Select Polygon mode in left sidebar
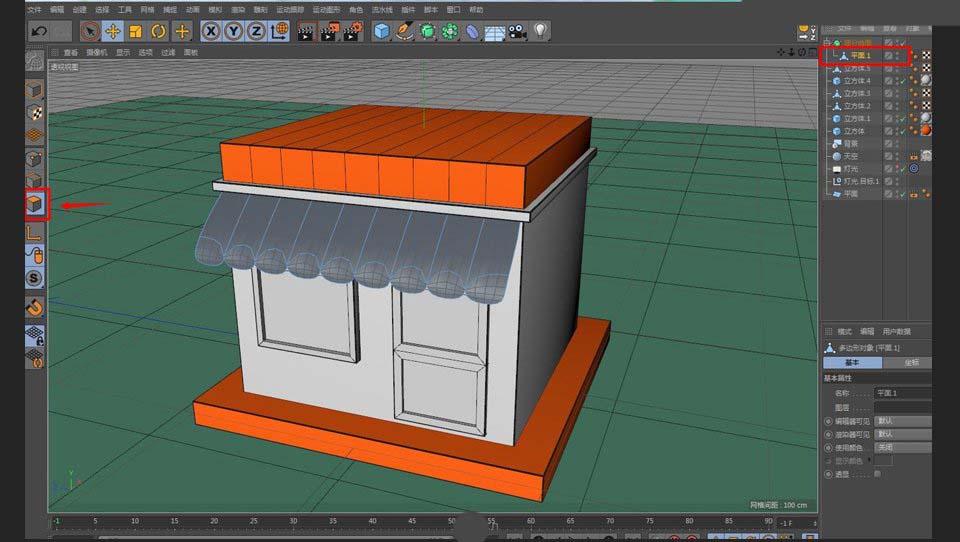This screenshot has width=960, height=542. click(35, 204)
